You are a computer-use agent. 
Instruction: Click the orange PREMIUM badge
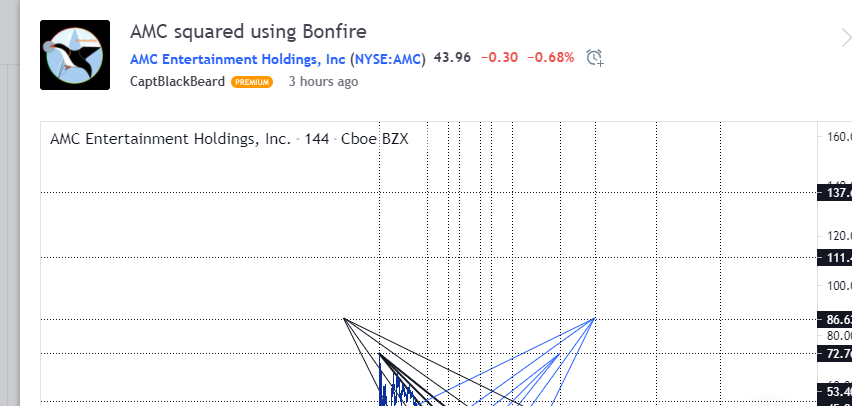point(252,82)
